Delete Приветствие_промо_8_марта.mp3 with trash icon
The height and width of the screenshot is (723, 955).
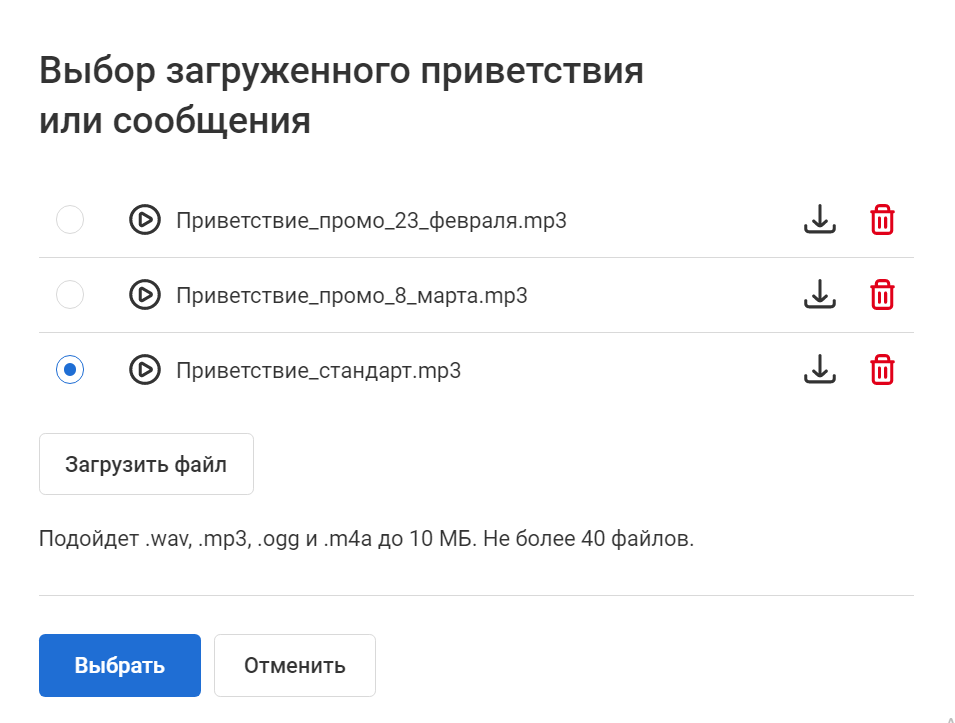point(882,294)
